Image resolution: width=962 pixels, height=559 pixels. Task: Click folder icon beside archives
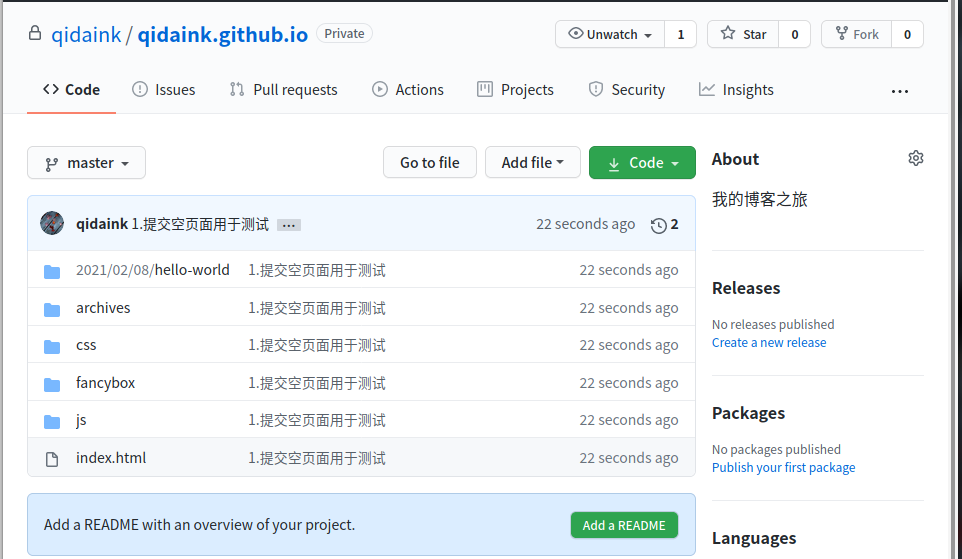(x=52, y=309)
